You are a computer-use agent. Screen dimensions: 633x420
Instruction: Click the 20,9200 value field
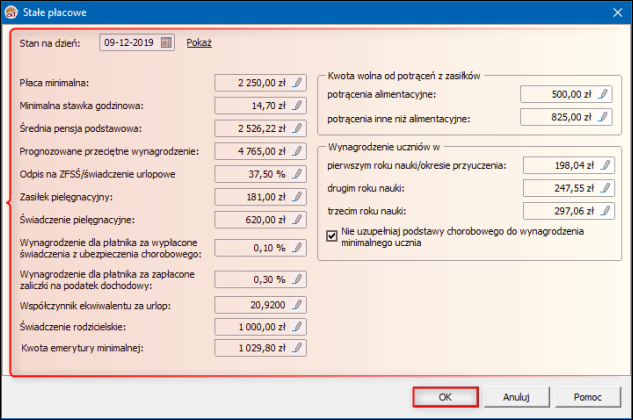pyautogui.click(x=260, y=304)
